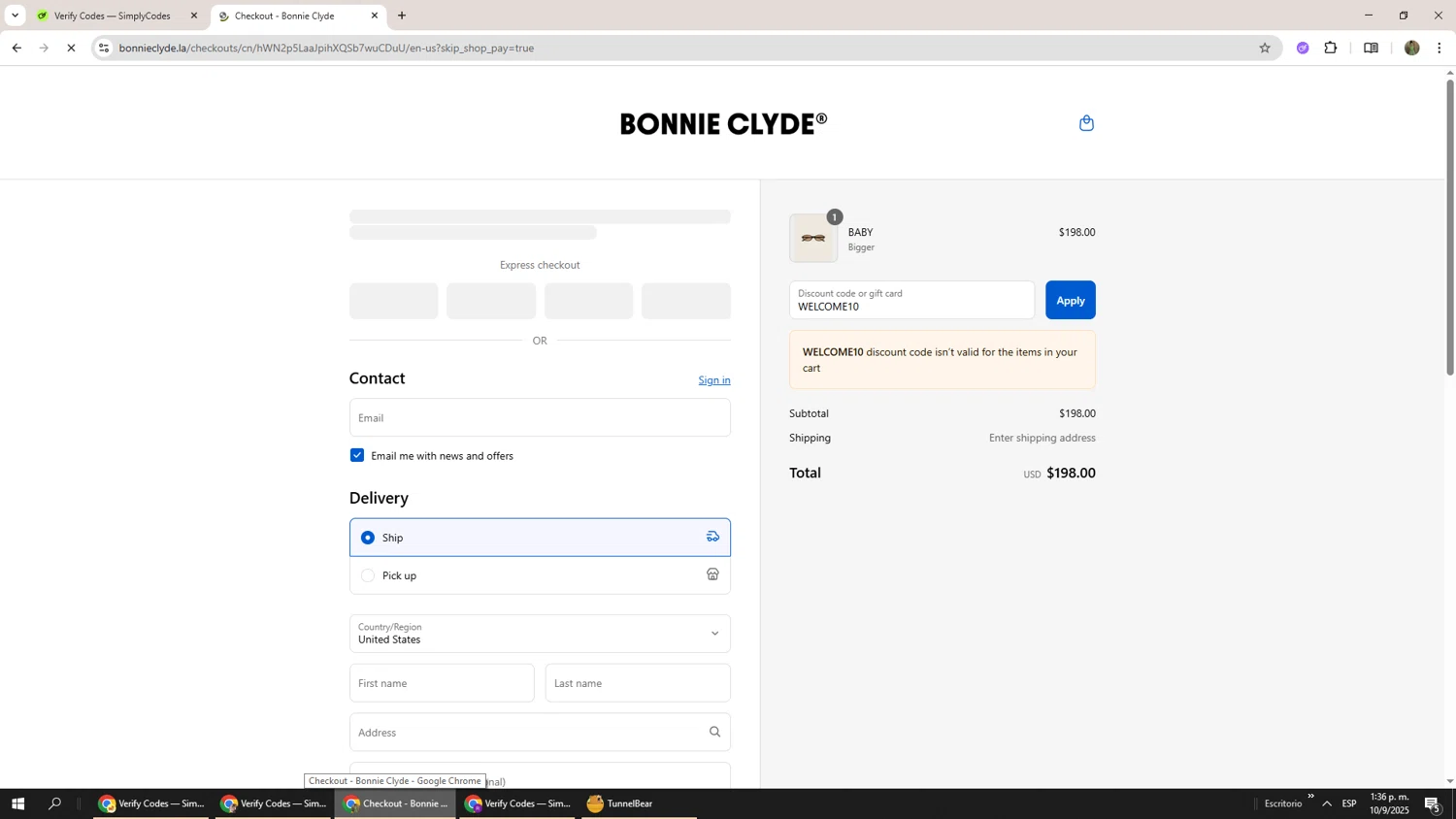Open Checkout - Bonnie taskbar window
This screenshot has height=819, width=1456.
click(x=396, y=803)
